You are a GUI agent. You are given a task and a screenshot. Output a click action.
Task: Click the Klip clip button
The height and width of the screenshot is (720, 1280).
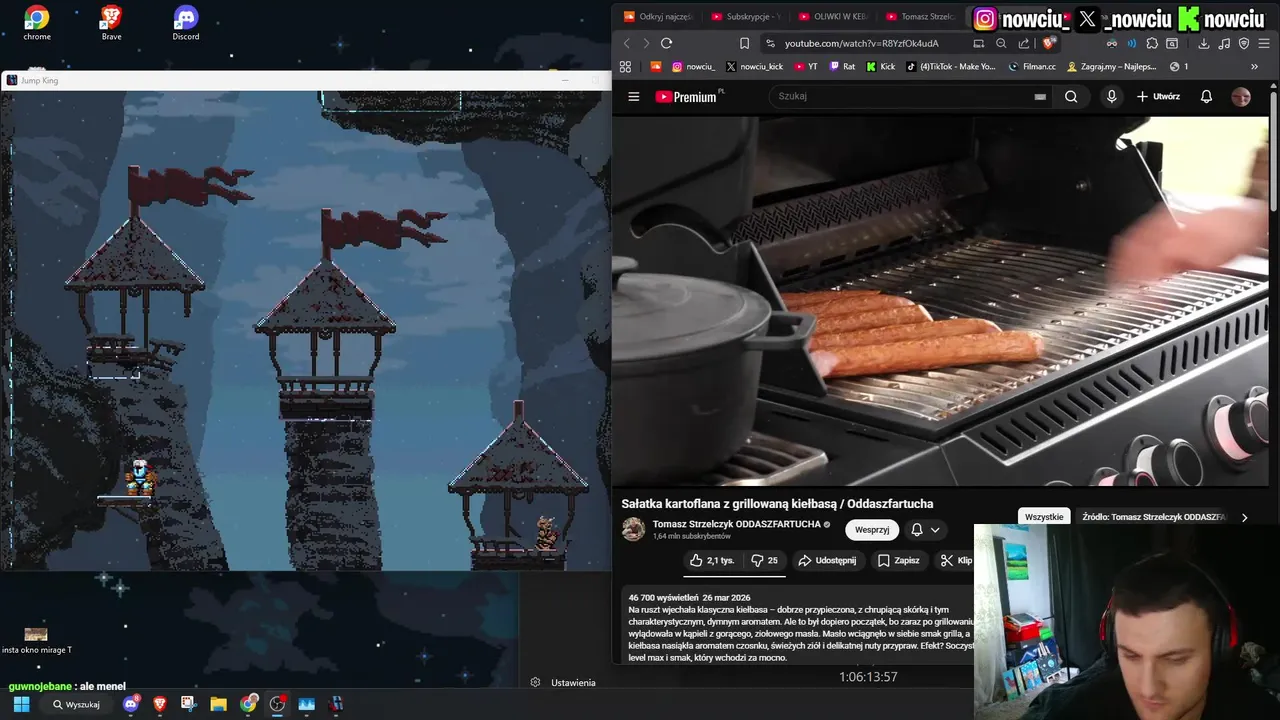956,560
